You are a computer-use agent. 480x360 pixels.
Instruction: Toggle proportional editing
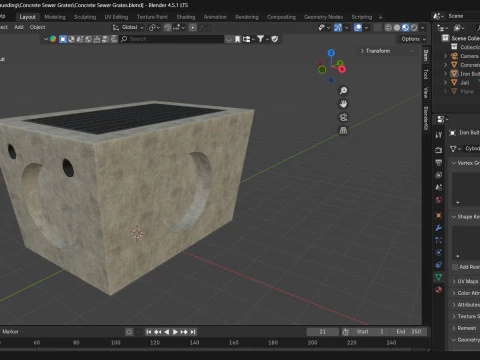193,27
